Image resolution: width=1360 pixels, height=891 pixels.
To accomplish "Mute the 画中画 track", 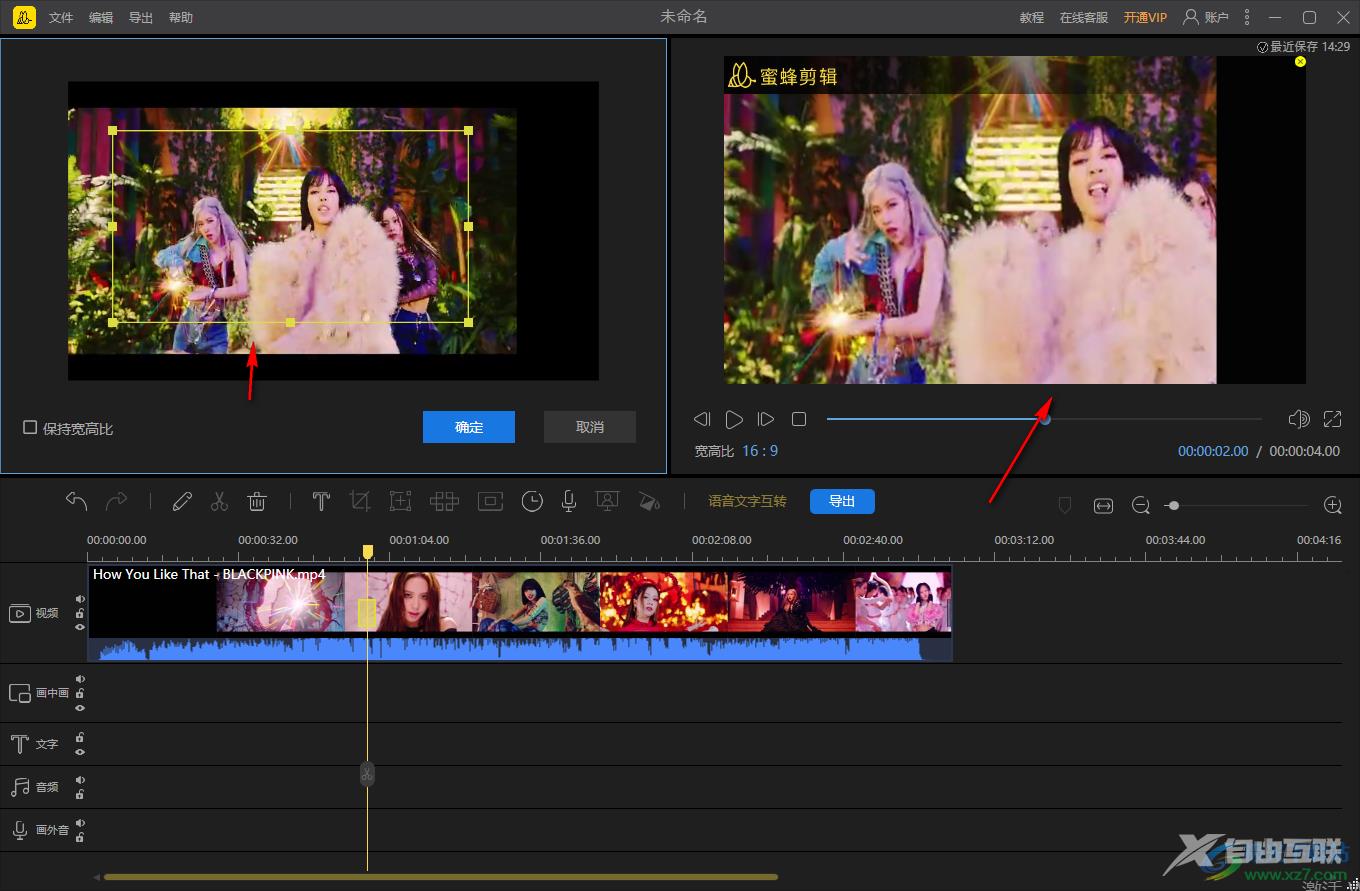I will pyautogui.click(x=80, y=679).
